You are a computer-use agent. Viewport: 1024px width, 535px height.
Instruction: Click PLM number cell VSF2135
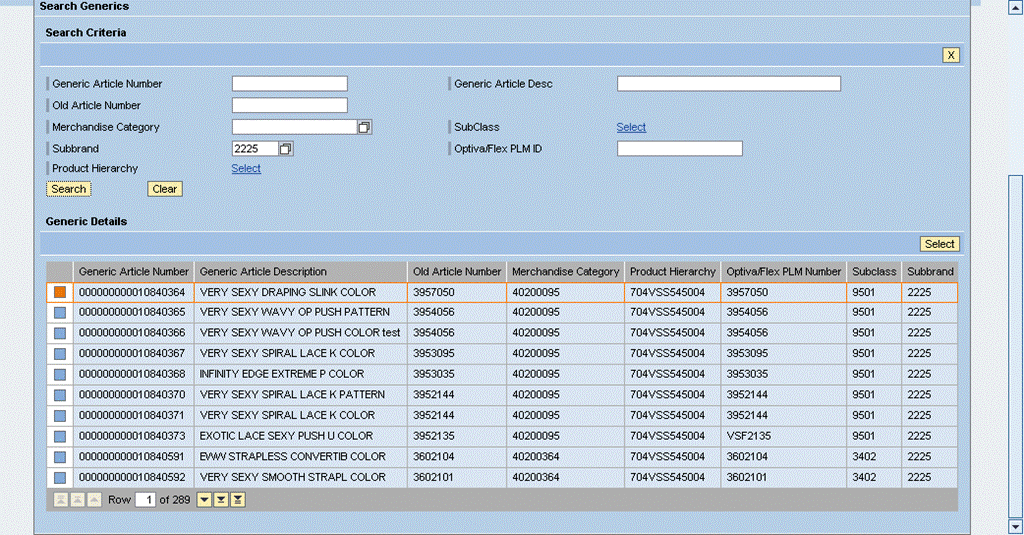click(x=784, y=436)
